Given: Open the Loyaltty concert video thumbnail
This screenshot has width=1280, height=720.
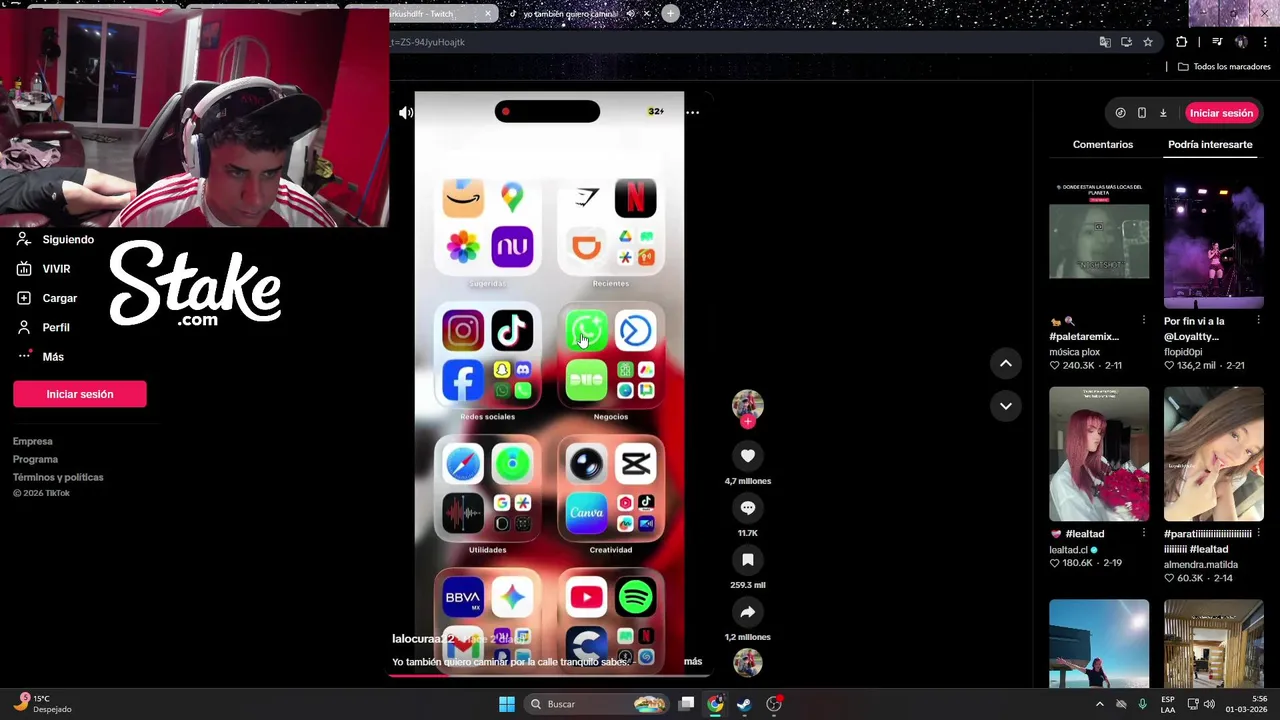Looking at the screenshot, I should click(1214, 241).
